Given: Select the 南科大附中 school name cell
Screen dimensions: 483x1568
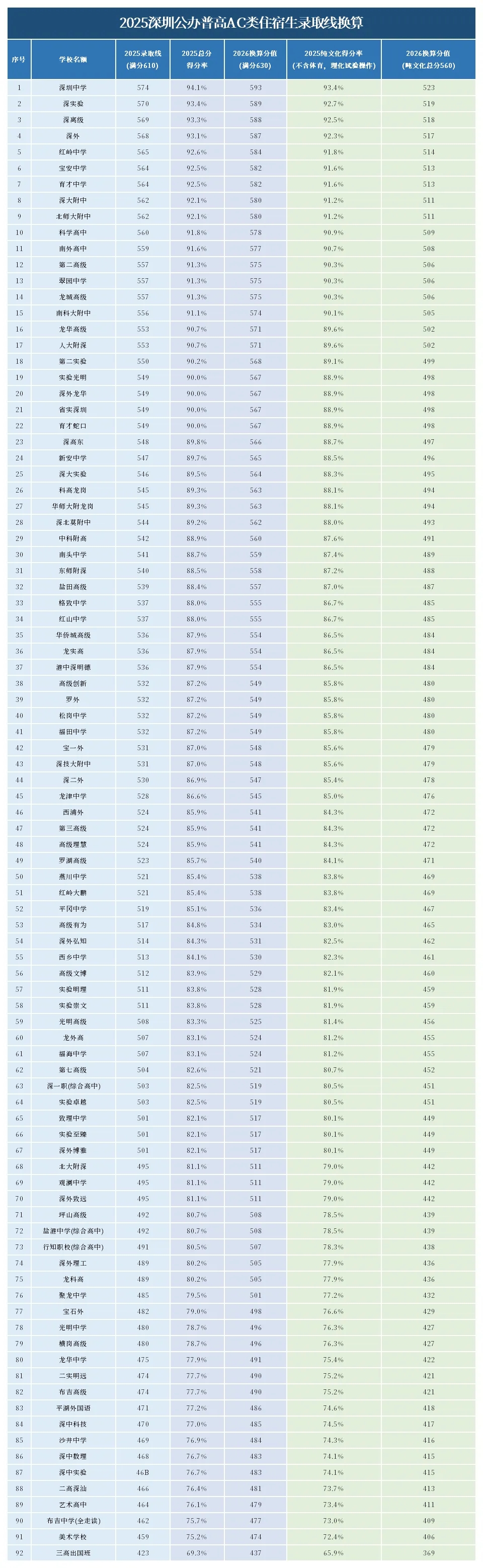Looking at the screenshot, I should [x=73, y=313].
